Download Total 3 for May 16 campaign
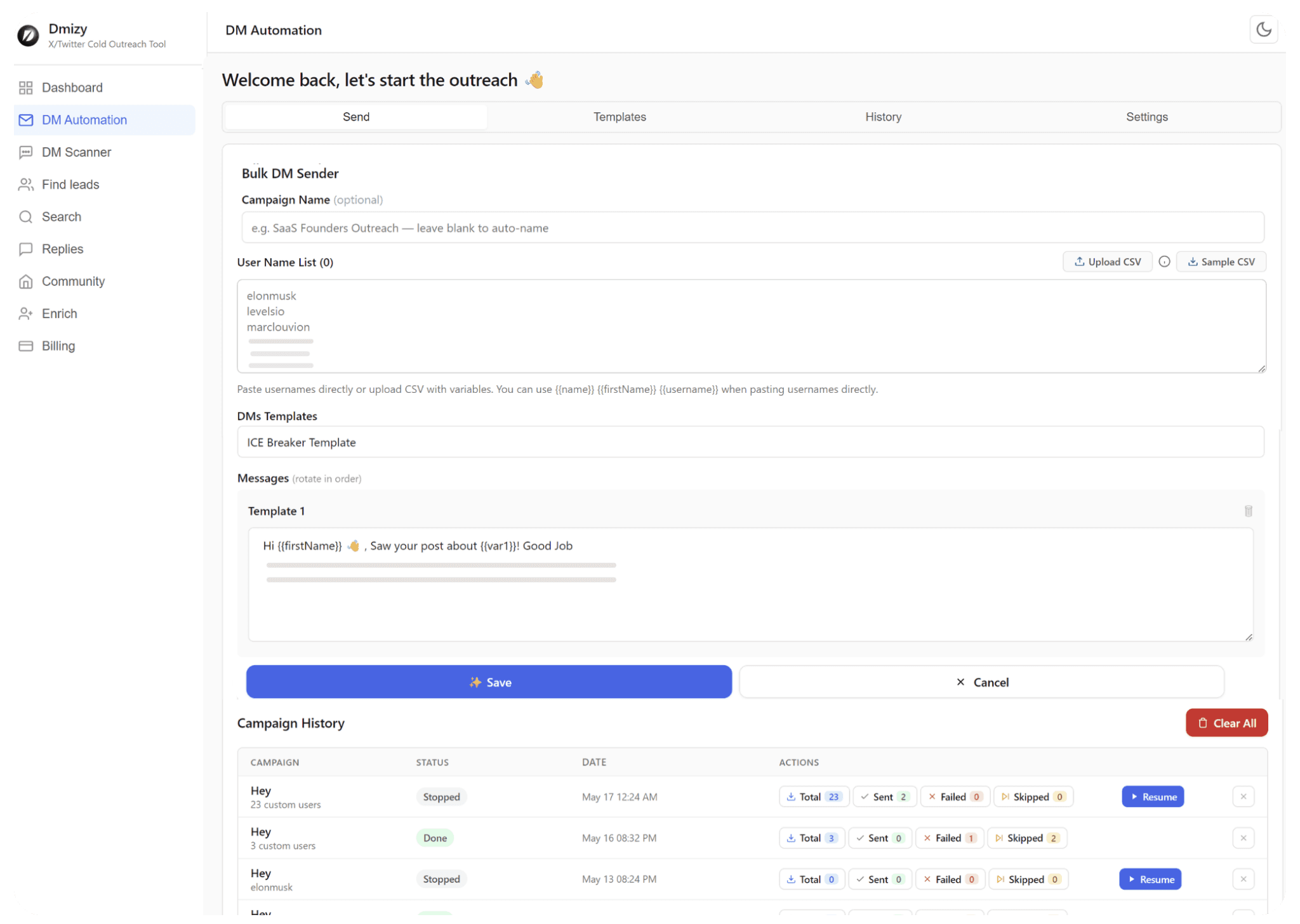Viewport: 1300px width, 924px height. (x=812, y=838)
